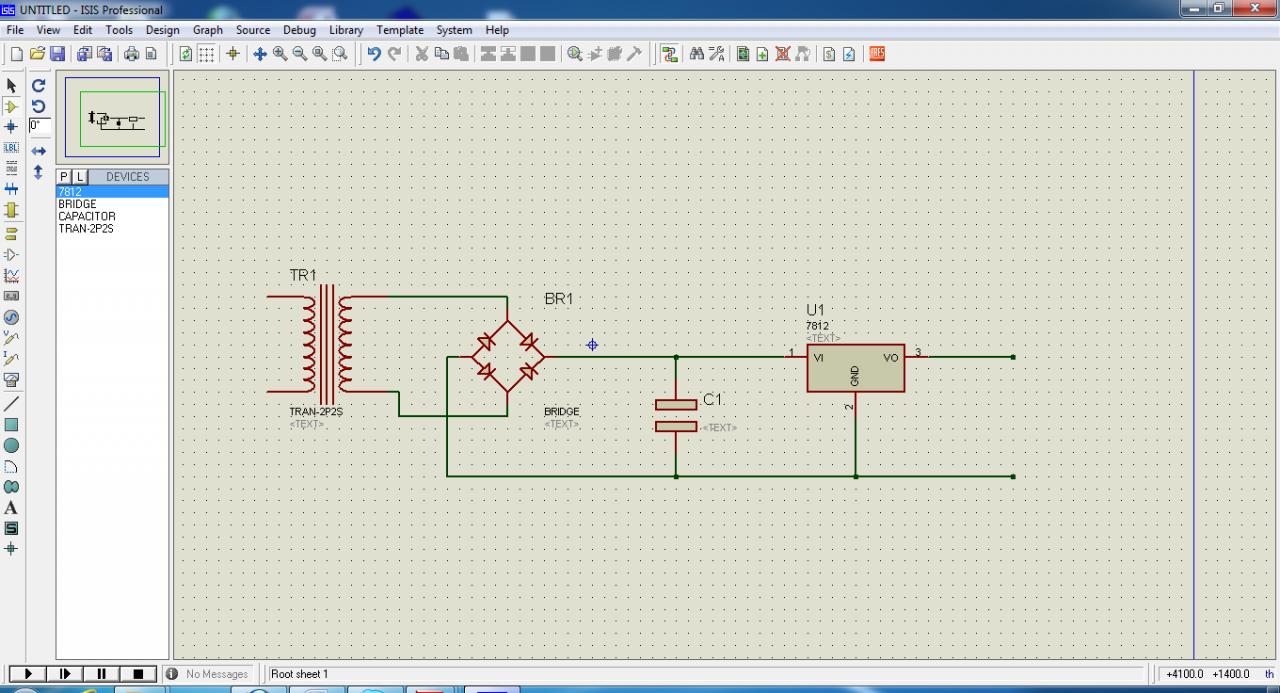Select the 2D text 'A' tool
This screenshot has width=1280, height=693.
(12, 508)
